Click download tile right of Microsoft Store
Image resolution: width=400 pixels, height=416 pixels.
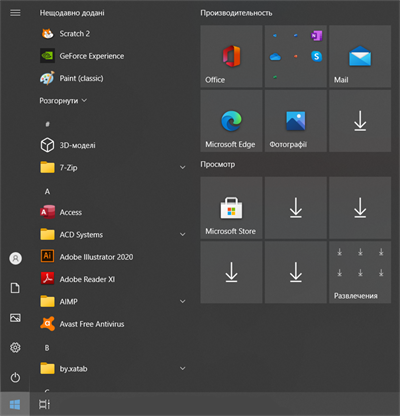[296, 208]
